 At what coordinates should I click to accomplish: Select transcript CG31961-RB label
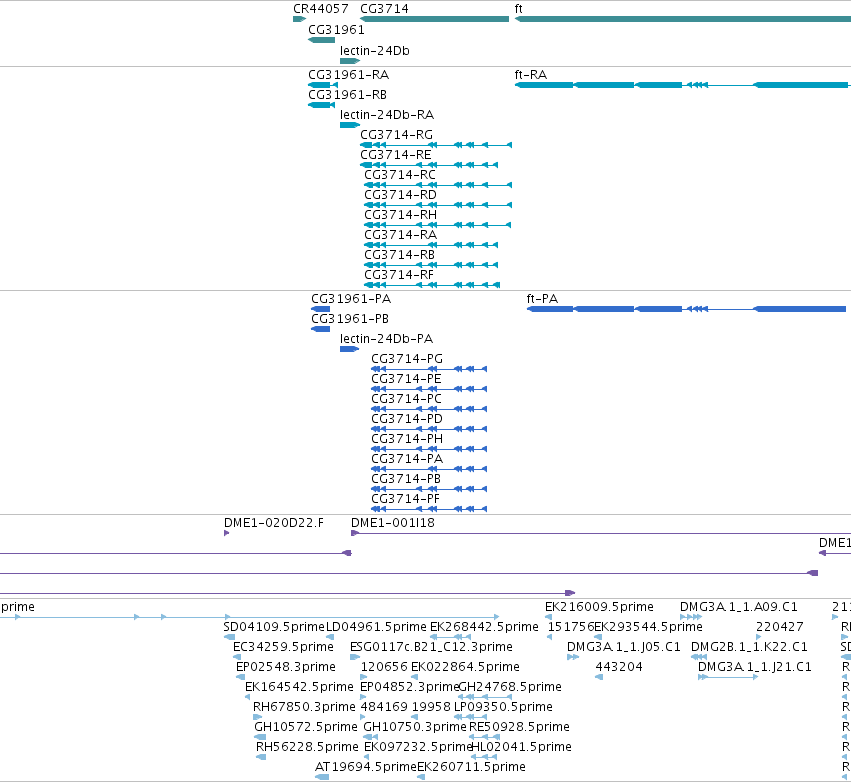click(x=347, y=95)
